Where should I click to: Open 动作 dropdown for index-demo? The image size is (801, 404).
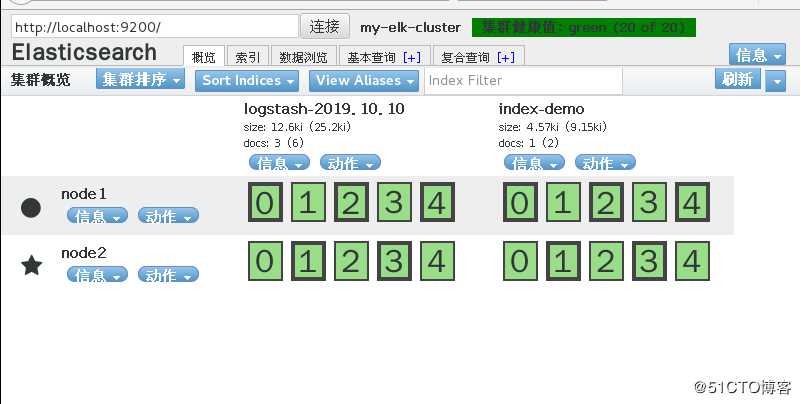pyautogui.click(x=605, y=163)
